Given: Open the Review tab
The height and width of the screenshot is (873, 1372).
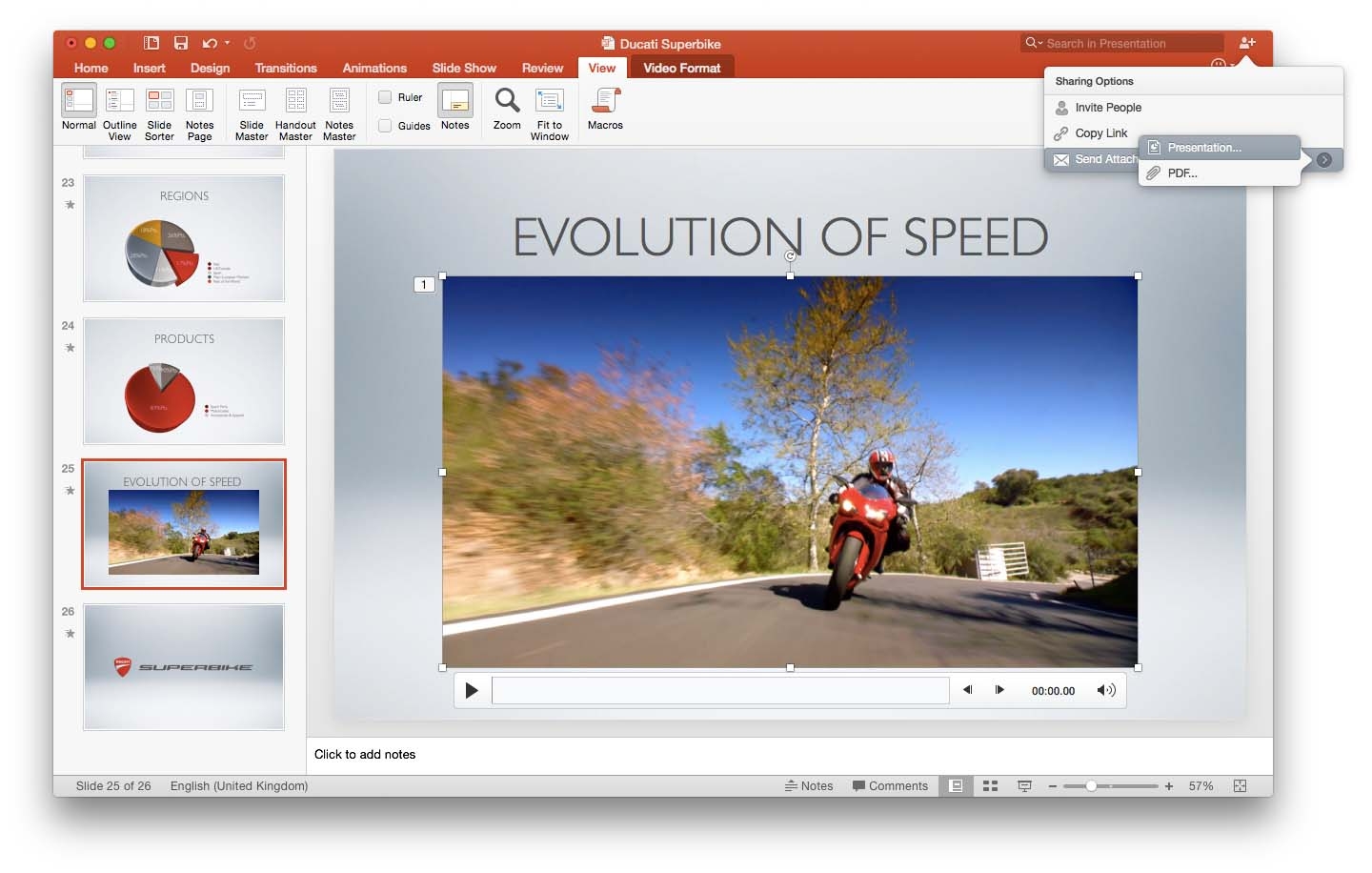Looking at the screenshot, I should (542, 68).
